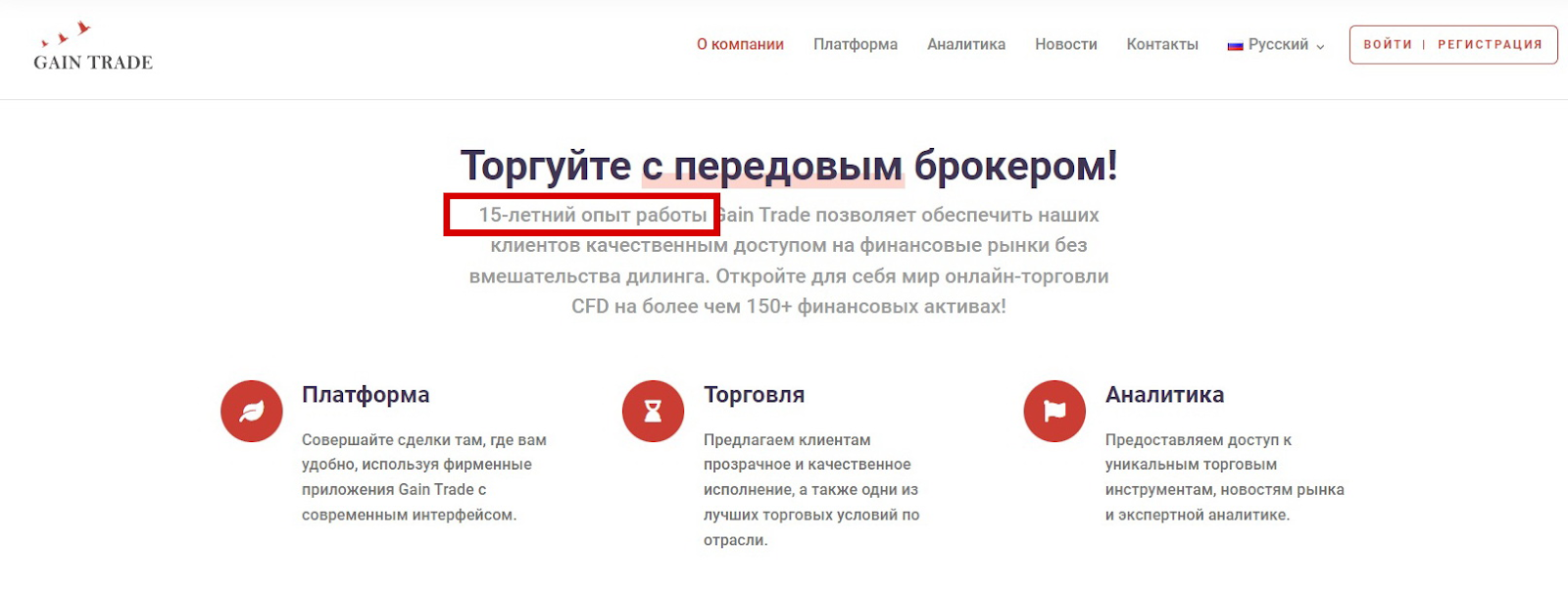Open the Платформа navigation menu item
Screen dimensions: 1568x594
tap(856, 44)
